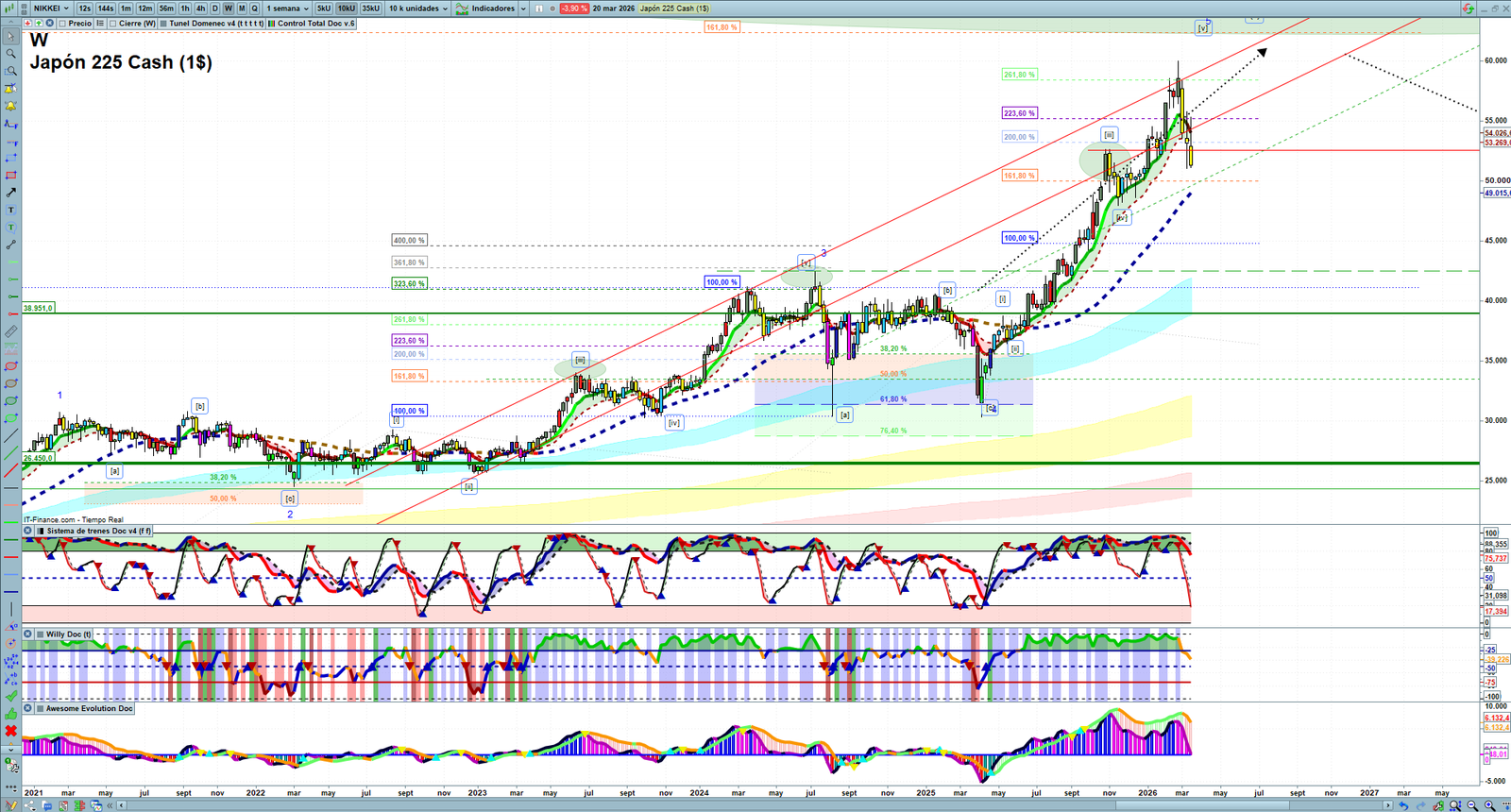This screenshot has width=1511, height=812.
Task: Pick the brown ellipse drawing tool
Action: tap(10, 383)
